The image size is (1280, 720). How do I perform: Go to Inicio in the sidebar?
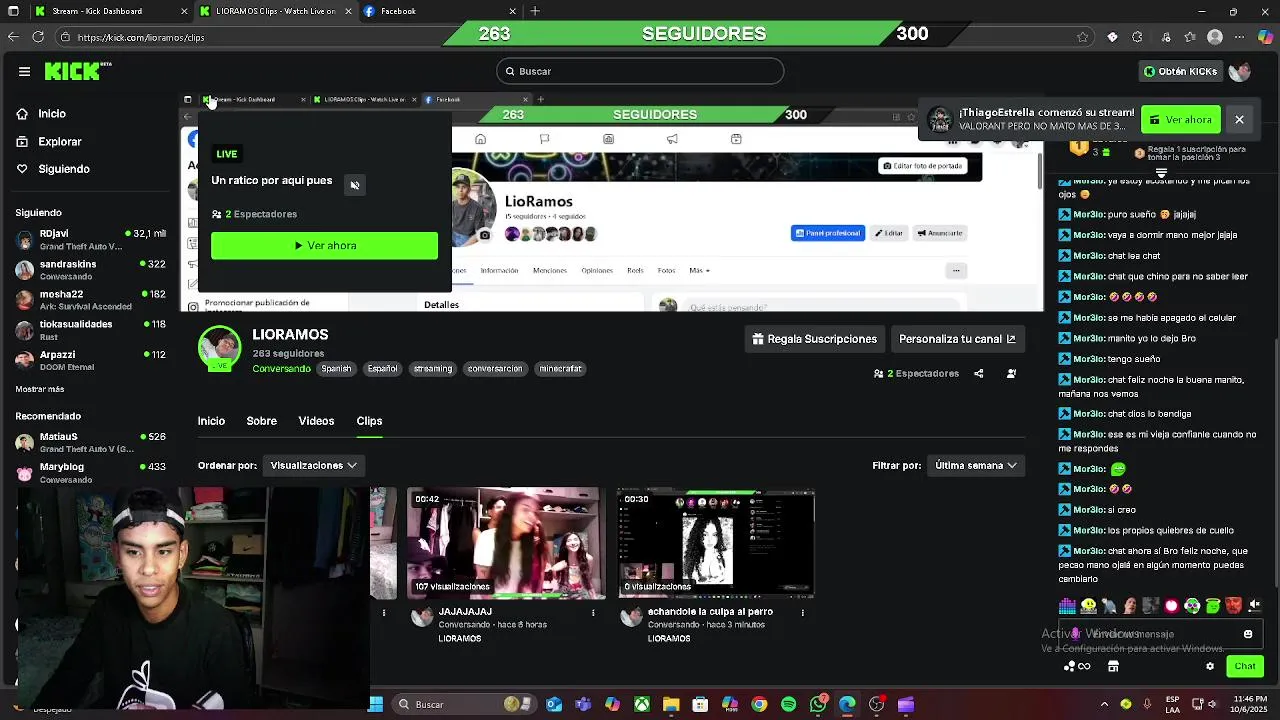(x=52, y=114)
